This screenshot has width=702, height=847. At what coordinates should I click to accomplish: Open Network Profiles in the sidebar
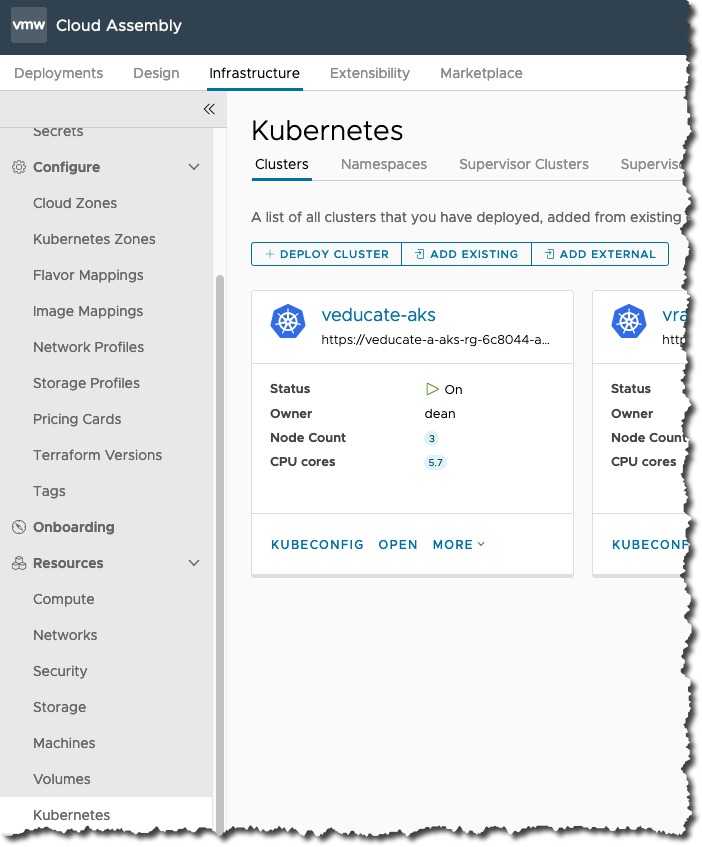[x=89, y=347]
